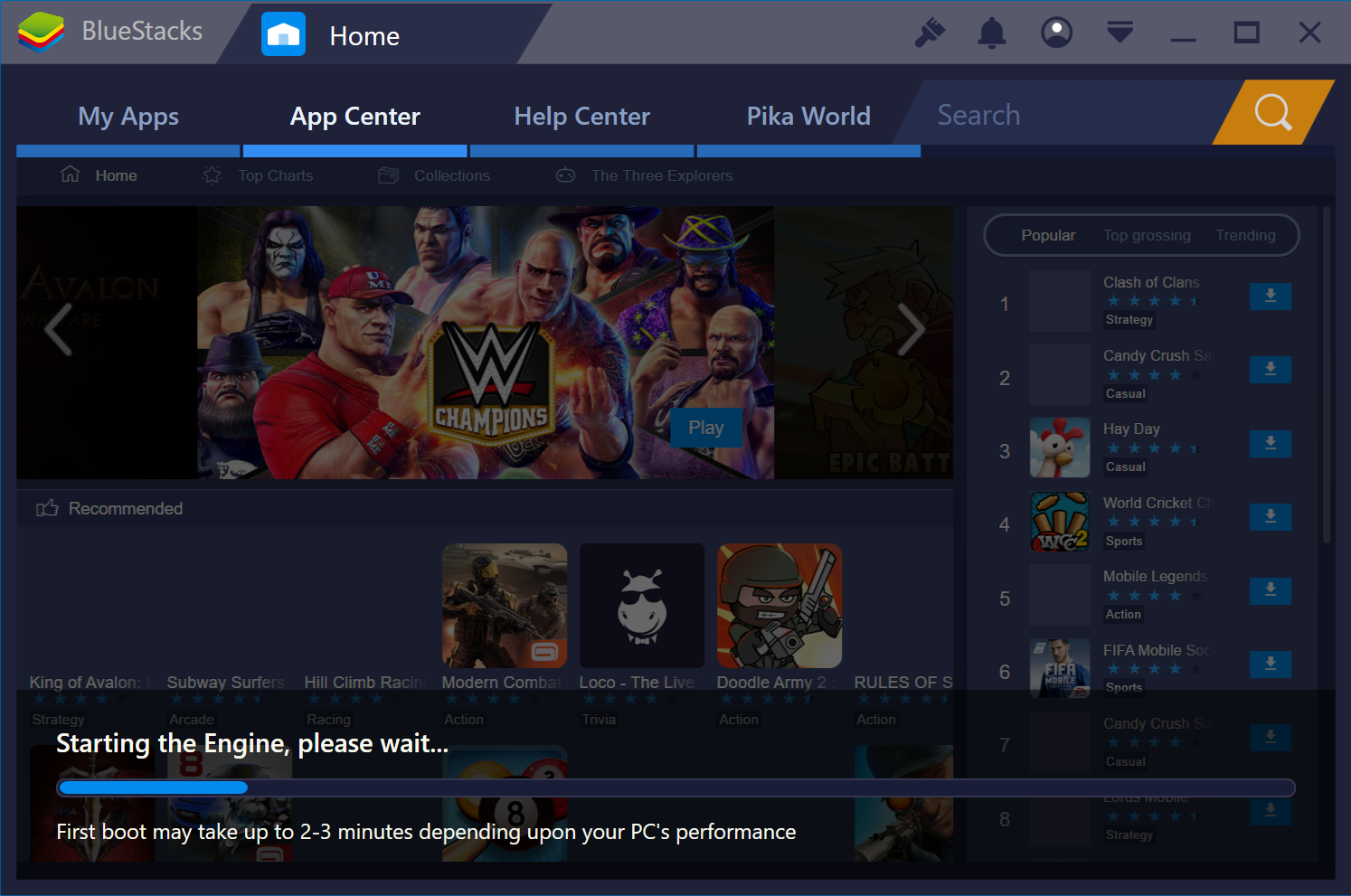Open Loco - The Live app icon
The image size is (1351, 896).
pyautogui.click(x=642, y=606)
